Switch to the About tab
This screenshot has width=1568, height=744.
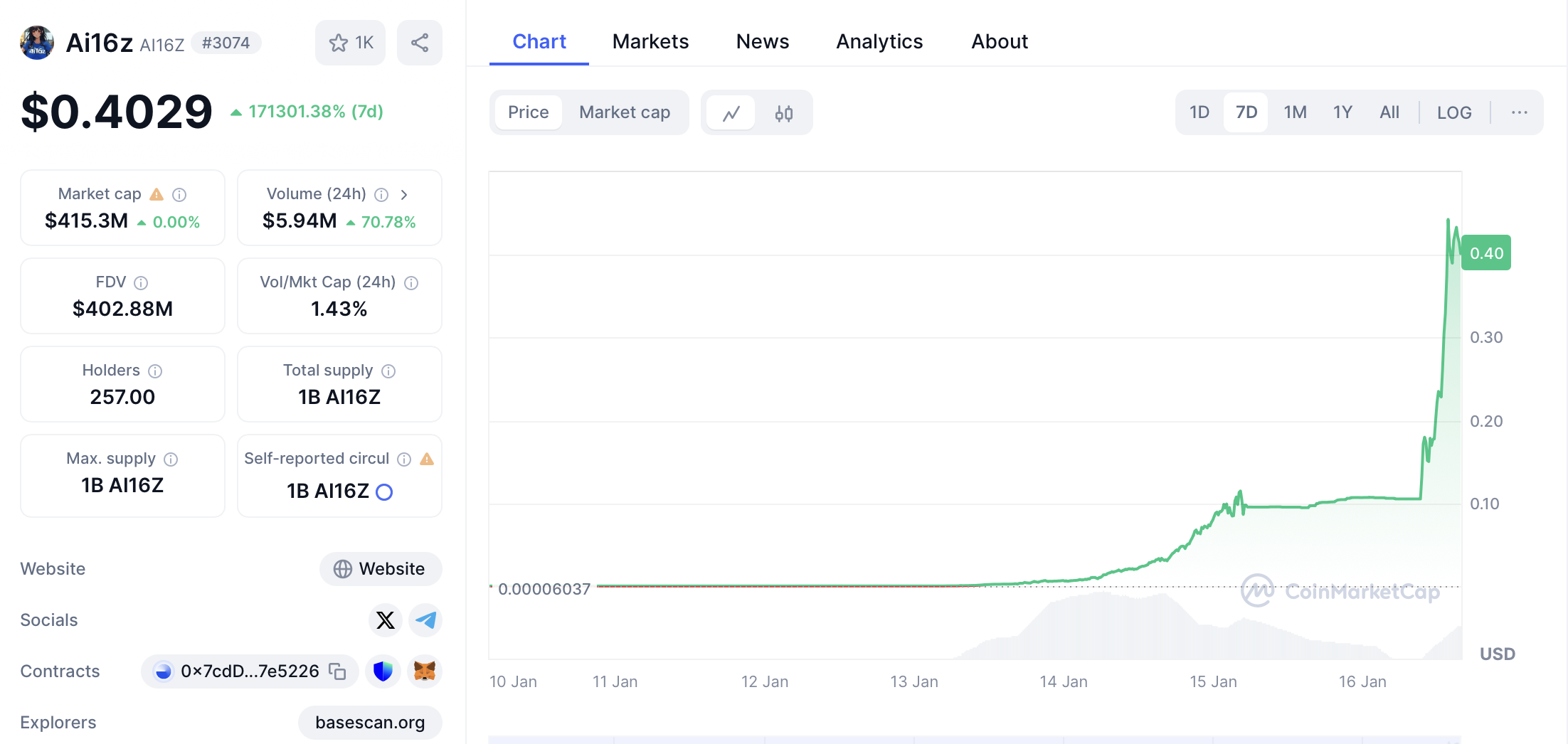(1000, 41)
